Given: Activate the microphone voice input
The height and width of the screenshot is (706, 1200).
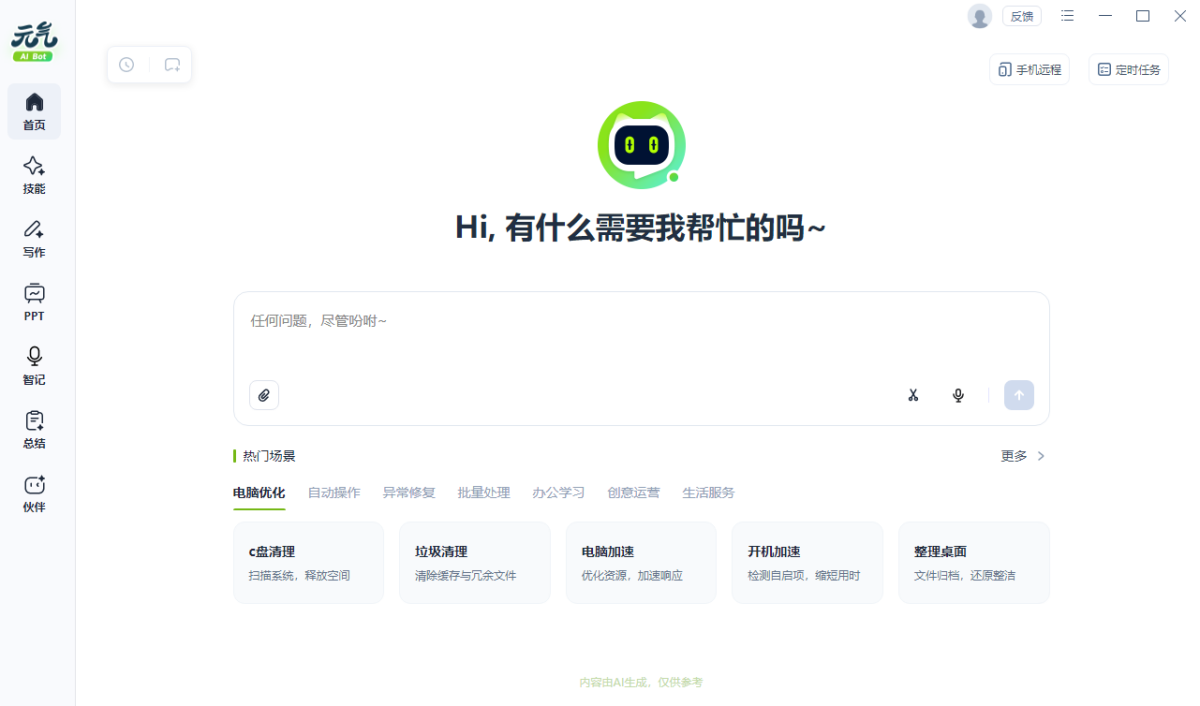Looking at the screenshot, I should (958, 395).
